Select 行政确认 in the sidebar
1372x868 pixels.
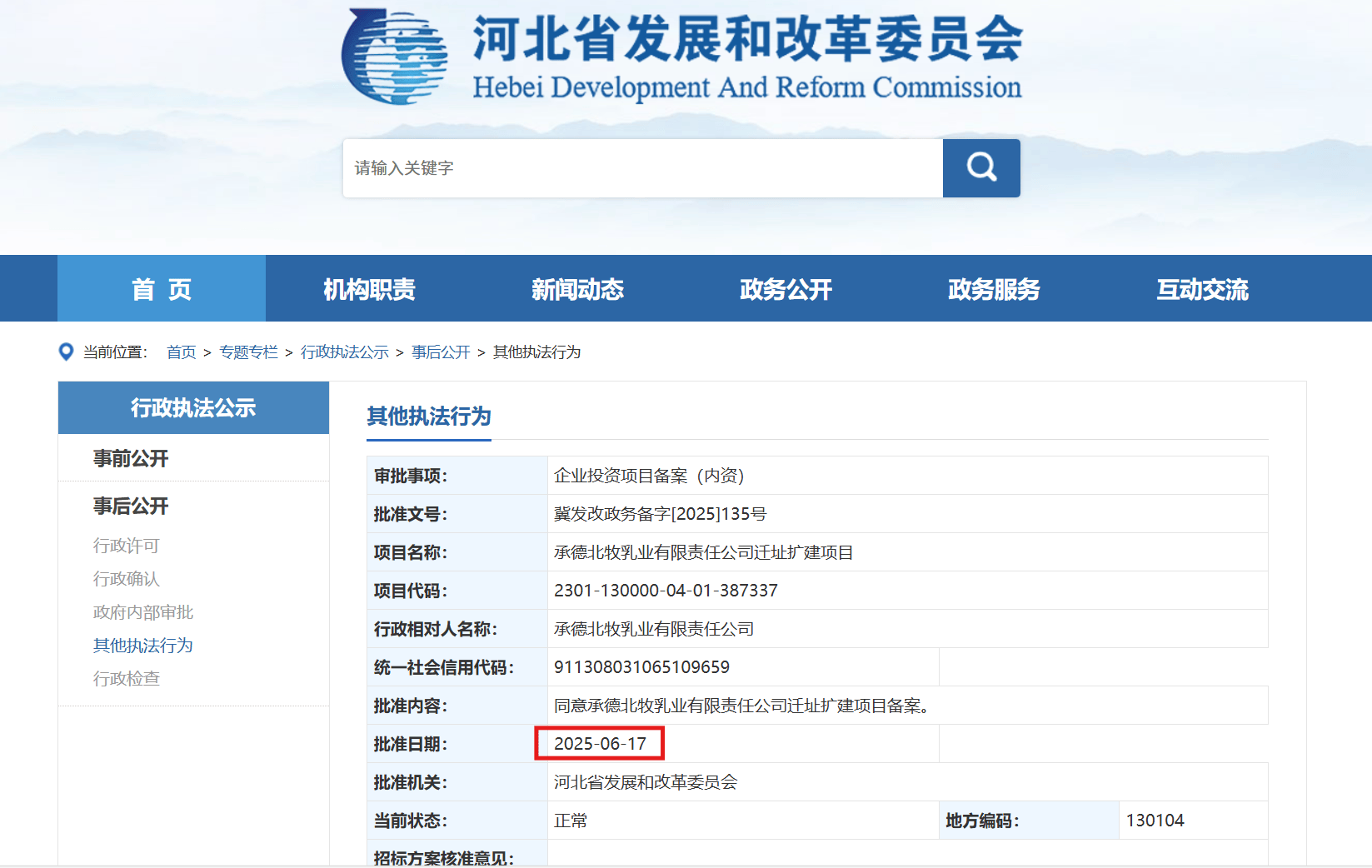[x=125, y=579]
